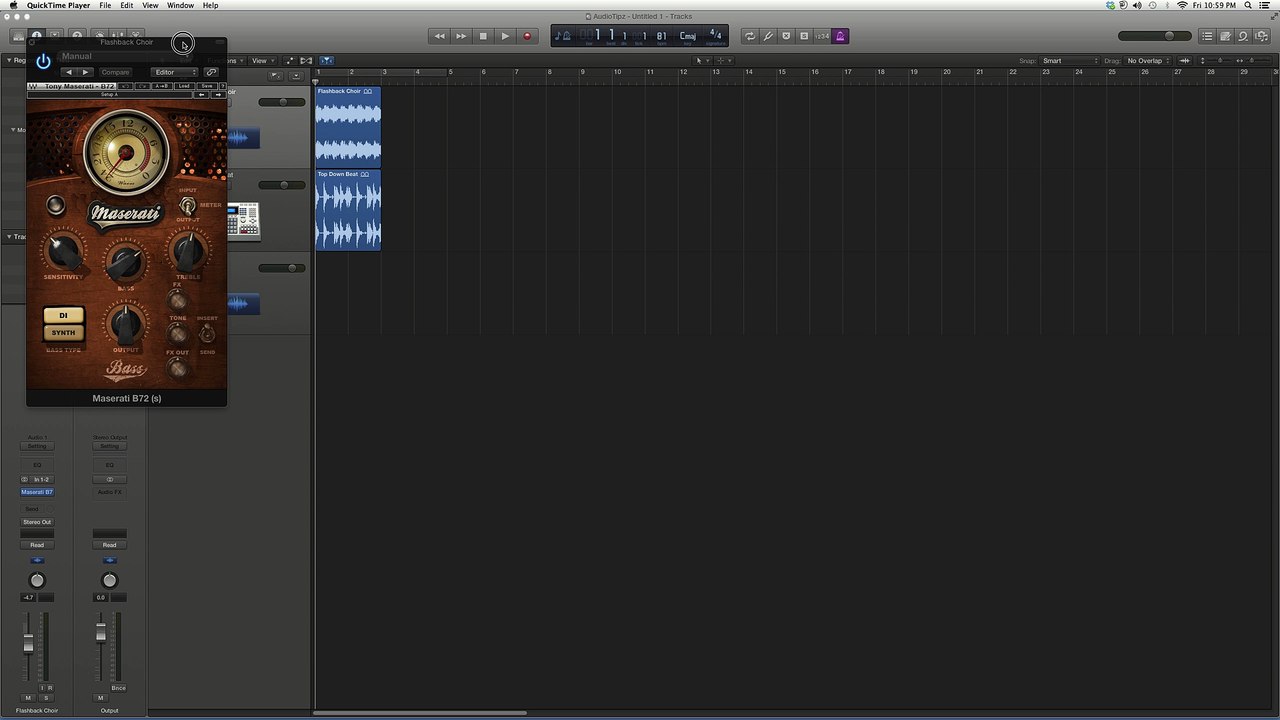Open Audio 1 channel Setting button
Screen dimensions: 1280x720
tap(37, 446)
